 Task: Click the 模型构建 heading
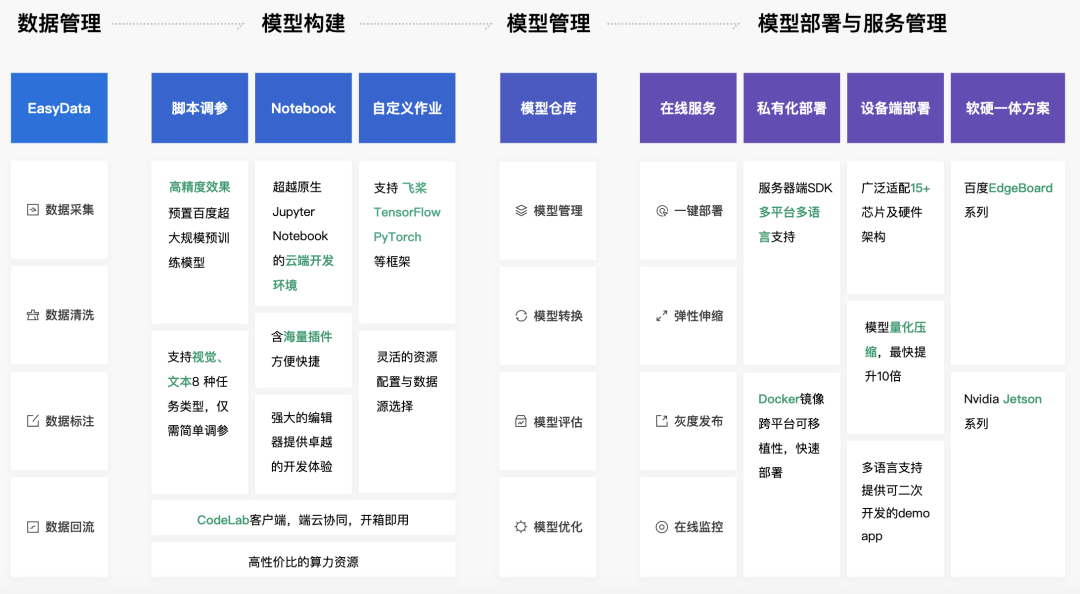coord(304,23)
